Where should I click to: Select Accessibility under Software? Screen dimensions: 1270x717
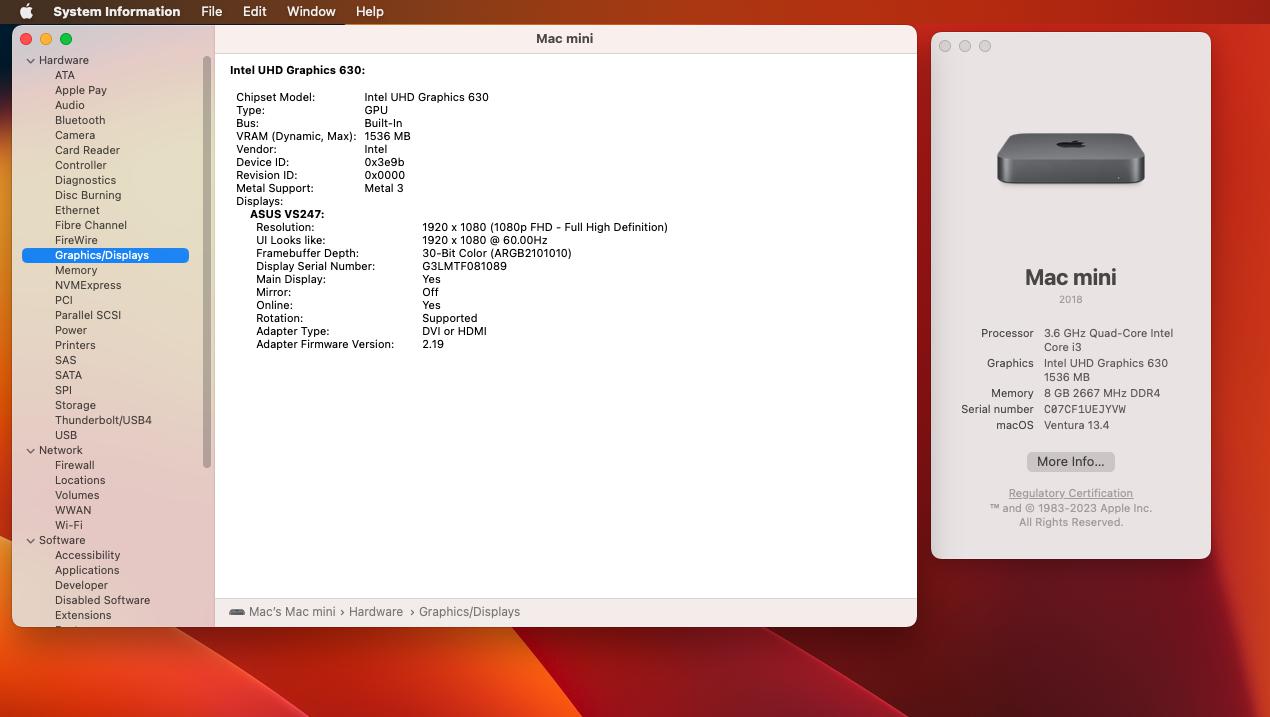point(87,555)
